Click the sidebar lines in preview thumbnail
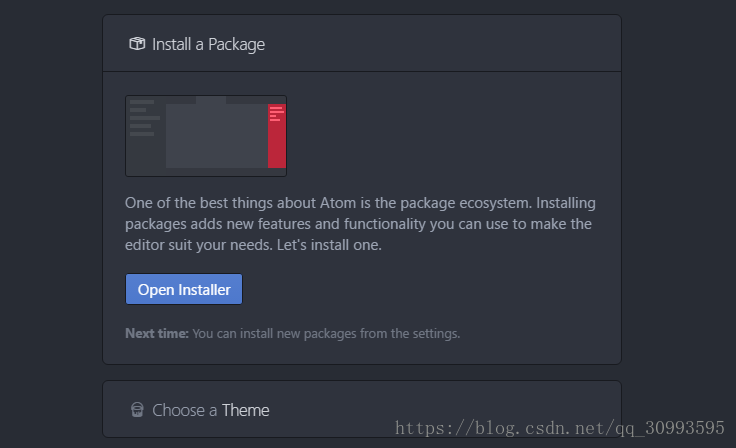Screen dimensions: 736x448 145,118
